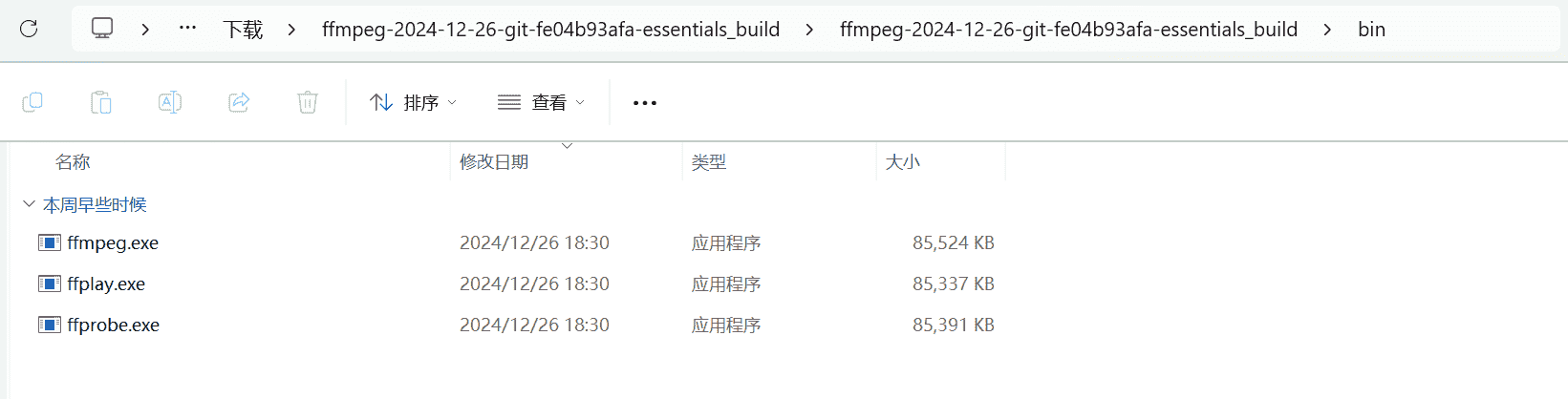1568x399 pixels.
Task: Click the copy icon in toolbar
Action: pyautogui.click(x=32, y=102)
